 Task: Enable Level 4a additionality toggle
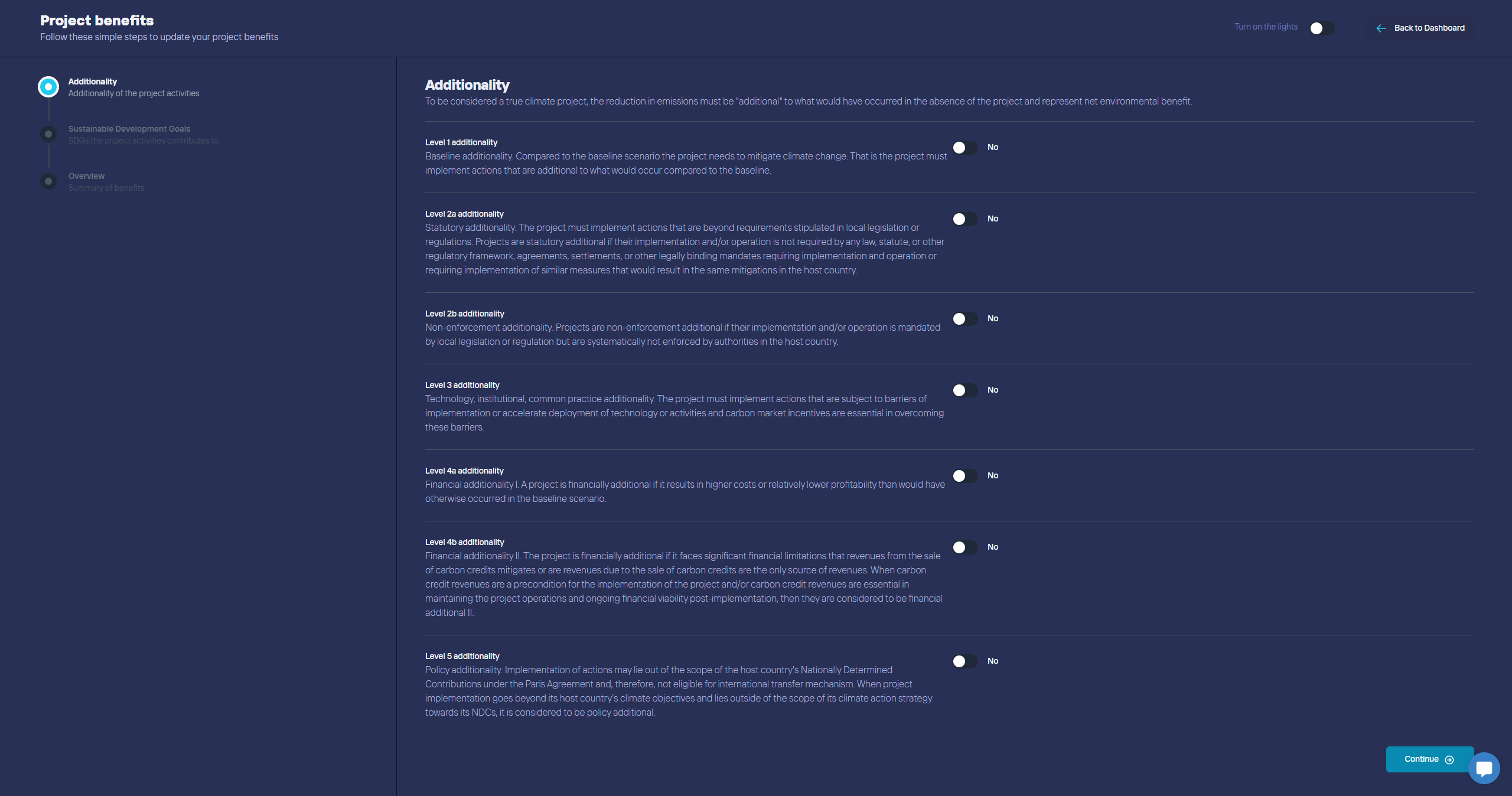[x=964, y=476]
